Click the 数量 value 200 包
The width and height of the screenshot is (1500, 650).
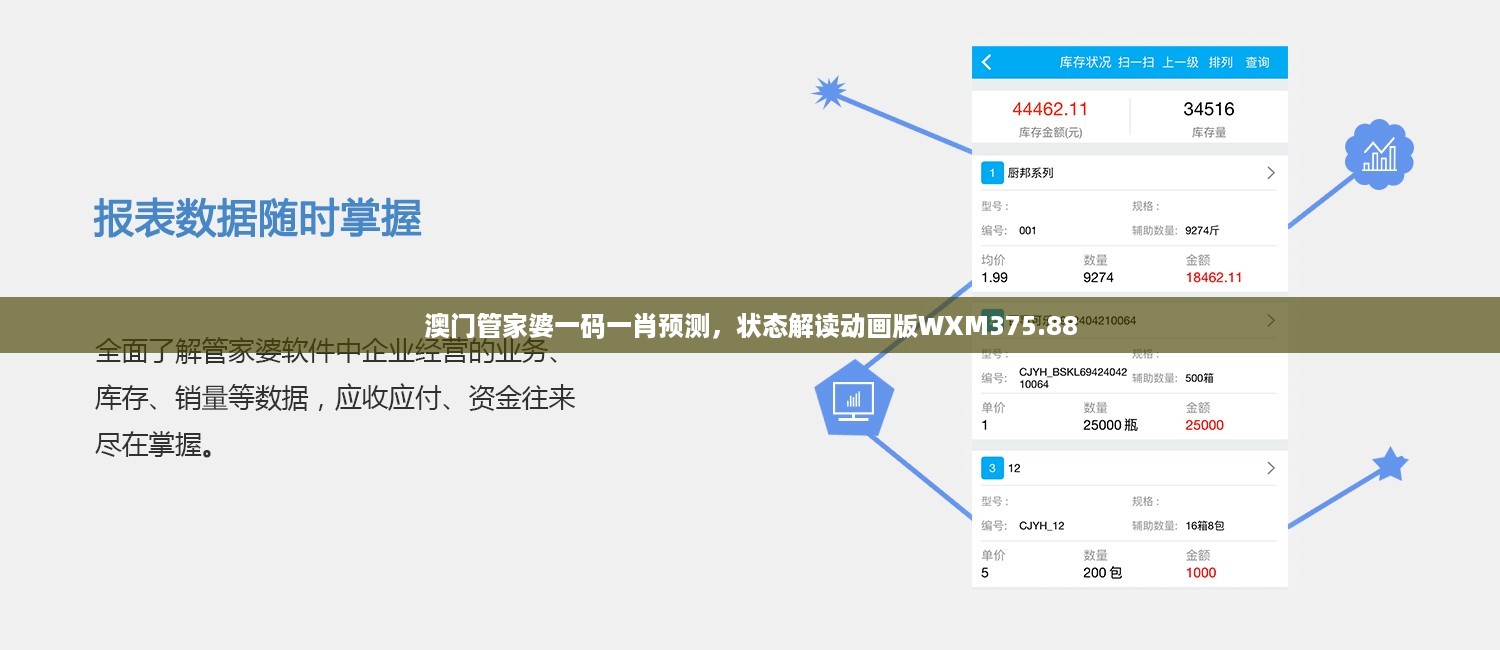pos(1103,573)
